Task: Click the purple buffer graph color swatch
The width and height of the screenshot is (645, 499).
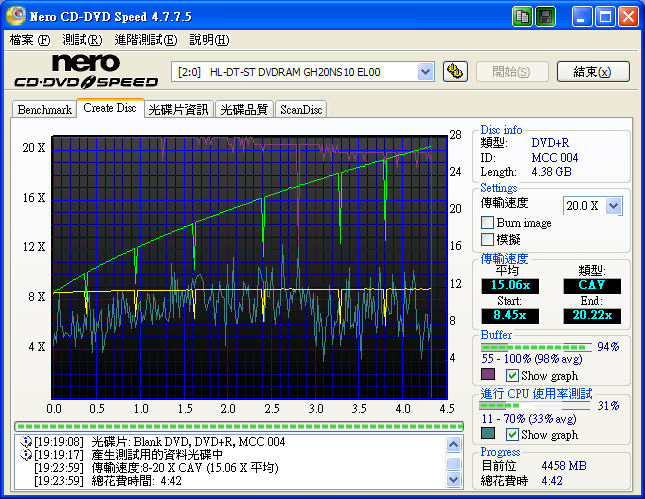Action: tap(488, 375)
